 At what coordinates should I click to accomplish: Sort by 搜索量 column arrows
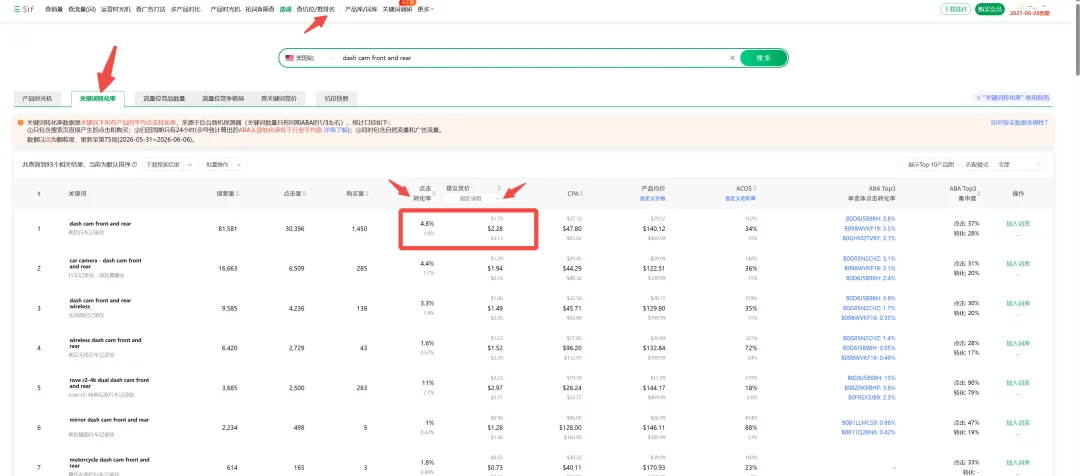(x=238, y=194)
